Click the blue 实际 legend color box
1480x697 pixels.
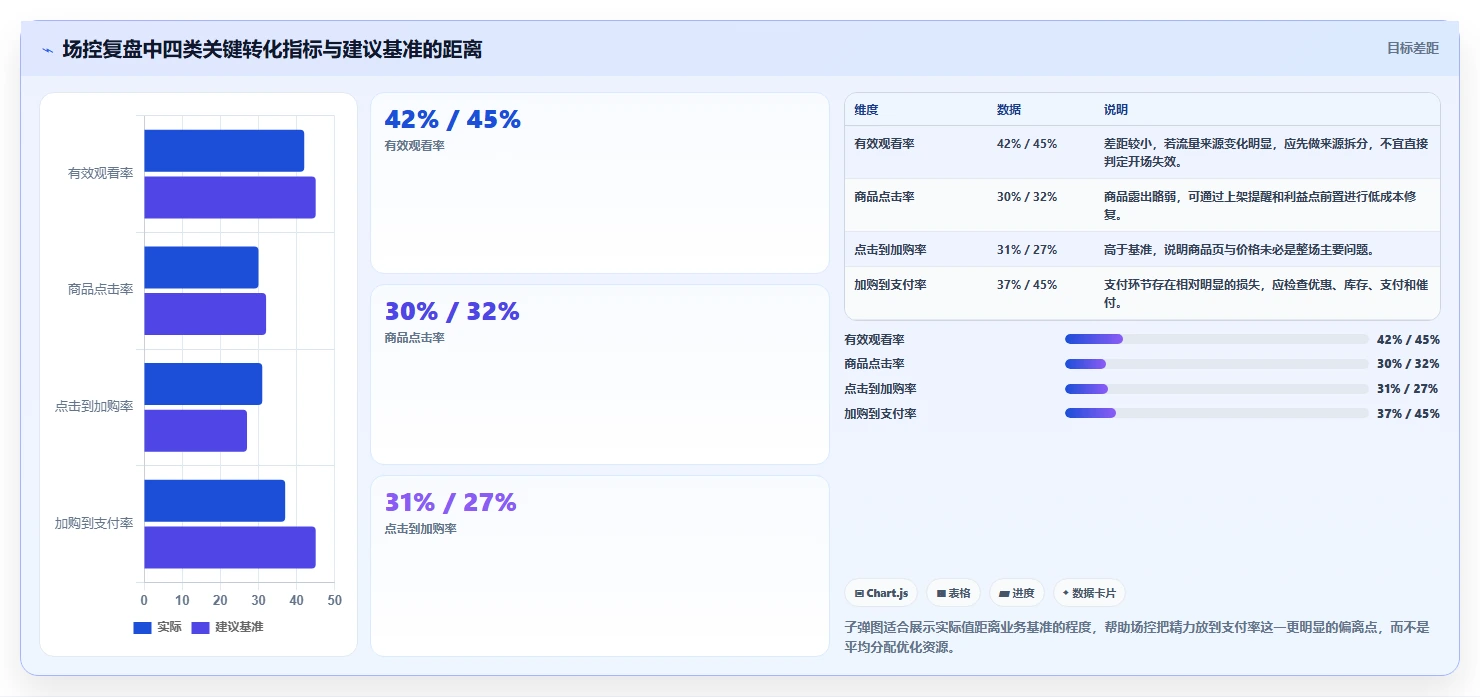[142, 627]
